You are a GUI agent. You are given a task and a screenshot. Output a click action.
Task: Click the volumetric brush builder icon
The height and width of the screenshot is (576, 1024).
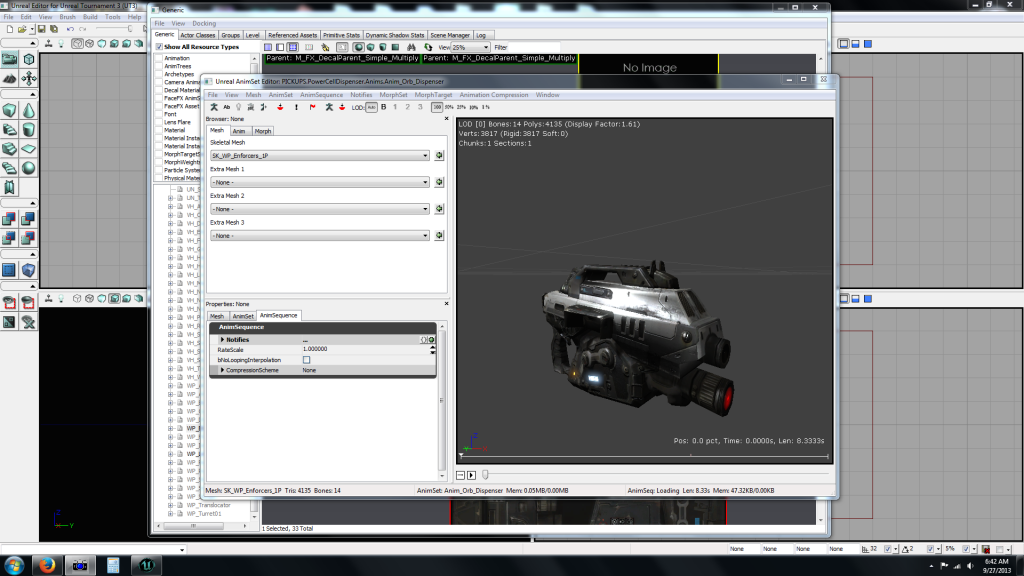click(x=10, y=187)
